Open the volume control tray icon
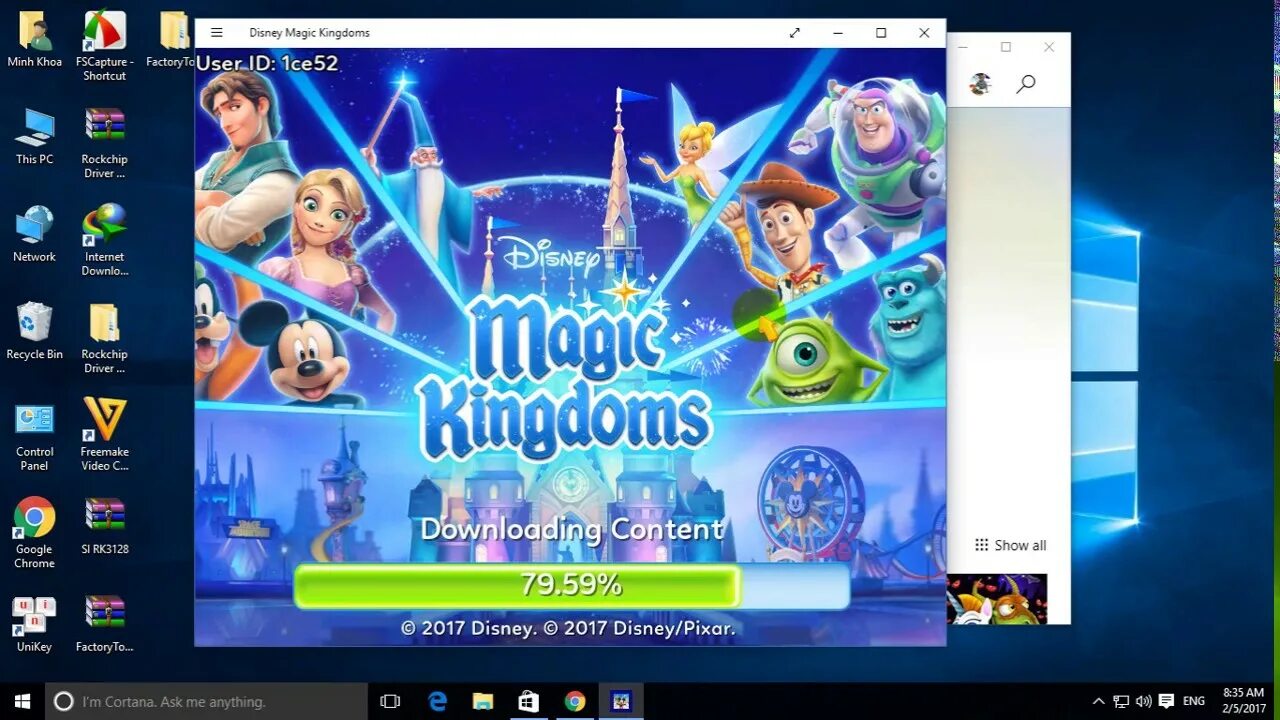1280x720 pixels. click(1143, 702)
